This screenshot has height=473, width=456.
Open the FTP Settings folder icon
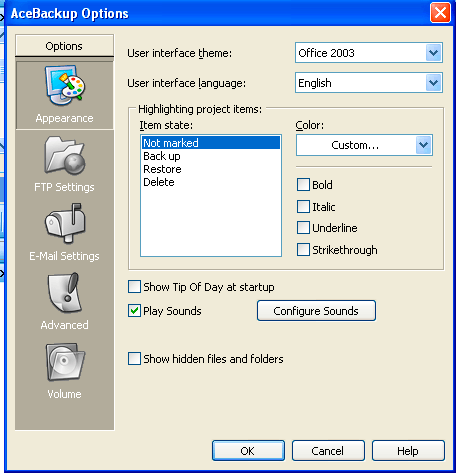coord(65,155)
